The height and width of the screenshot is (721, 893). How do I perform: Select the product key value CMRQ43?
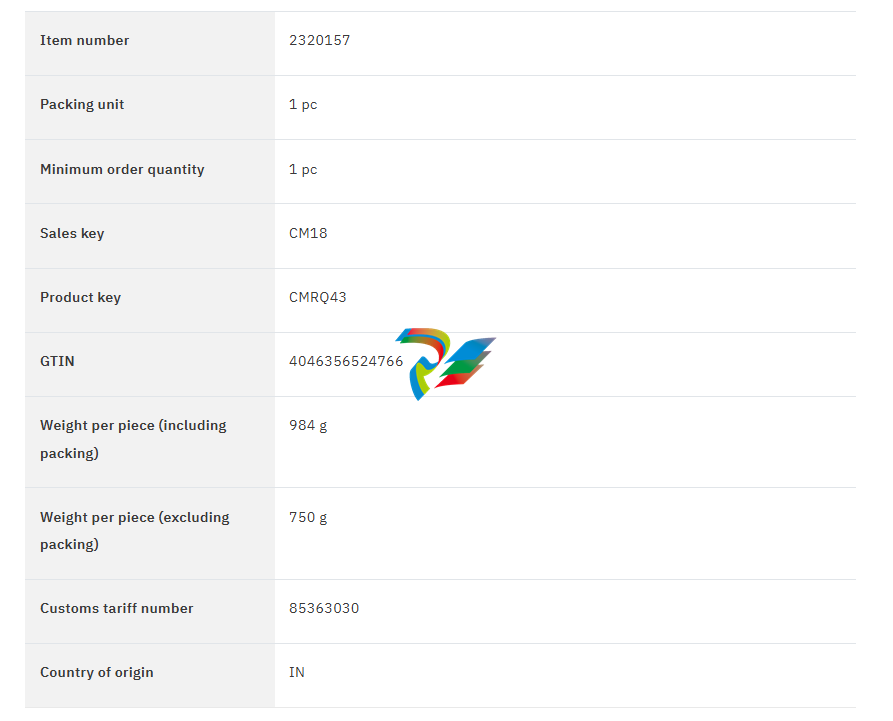[x=318, y=298]
